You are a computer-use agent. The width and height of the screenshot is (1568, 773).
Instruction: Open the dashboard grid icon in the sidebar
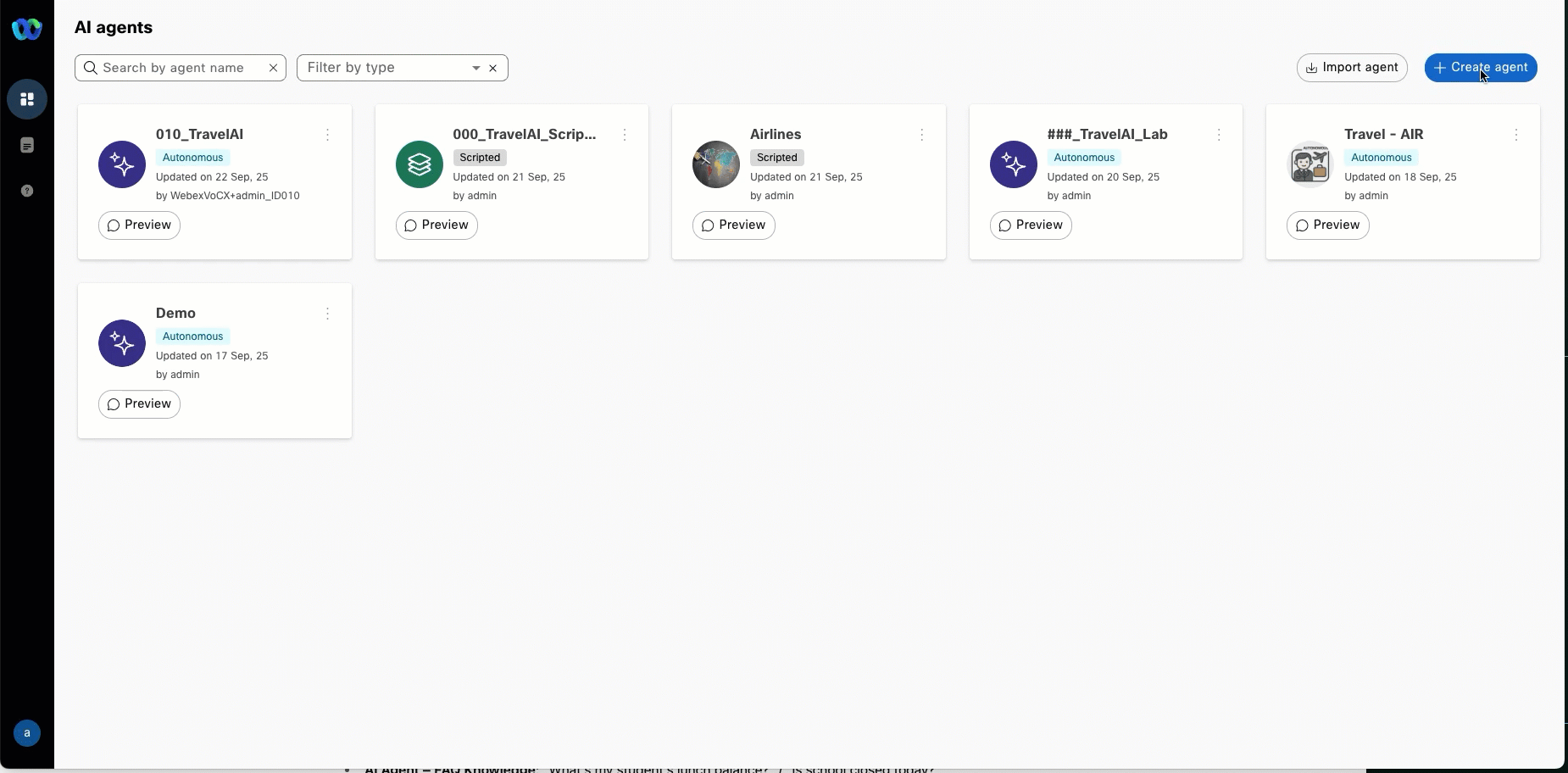click(x=27, y=99)
